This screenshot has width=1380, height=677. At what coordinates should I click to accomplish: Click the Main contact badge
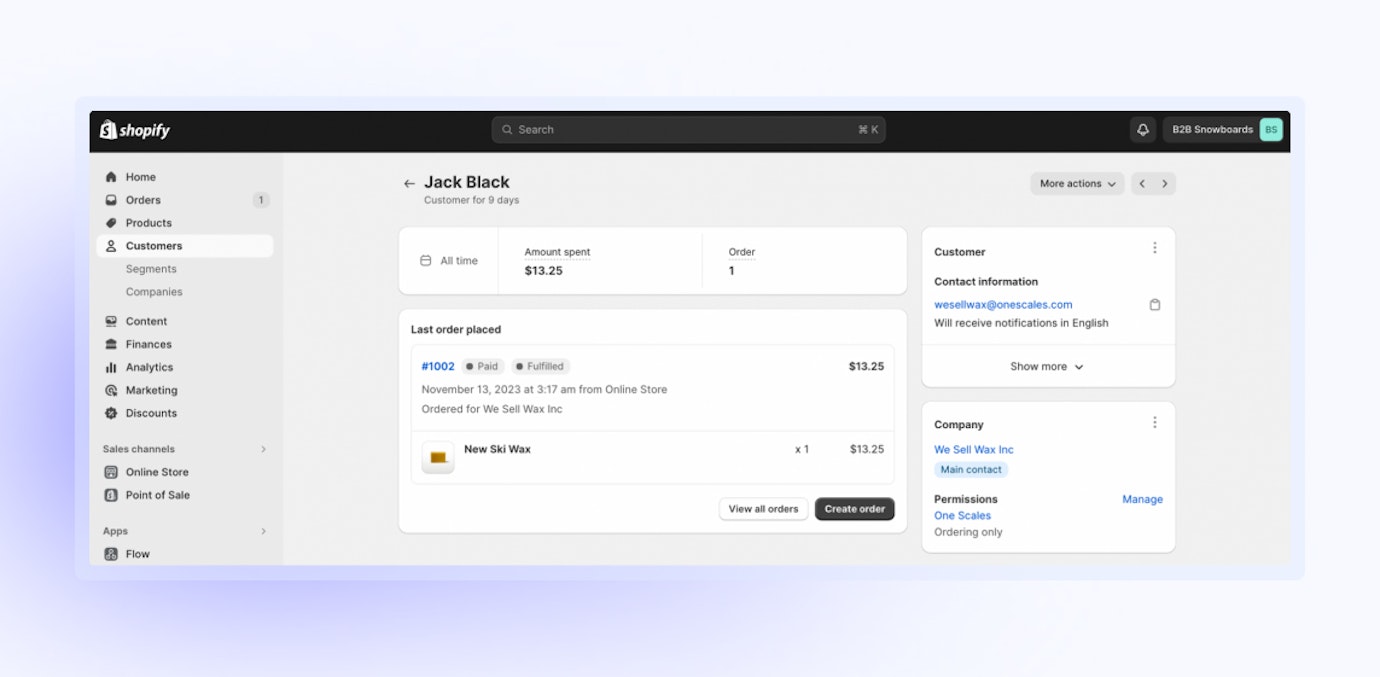click(971, 470)
